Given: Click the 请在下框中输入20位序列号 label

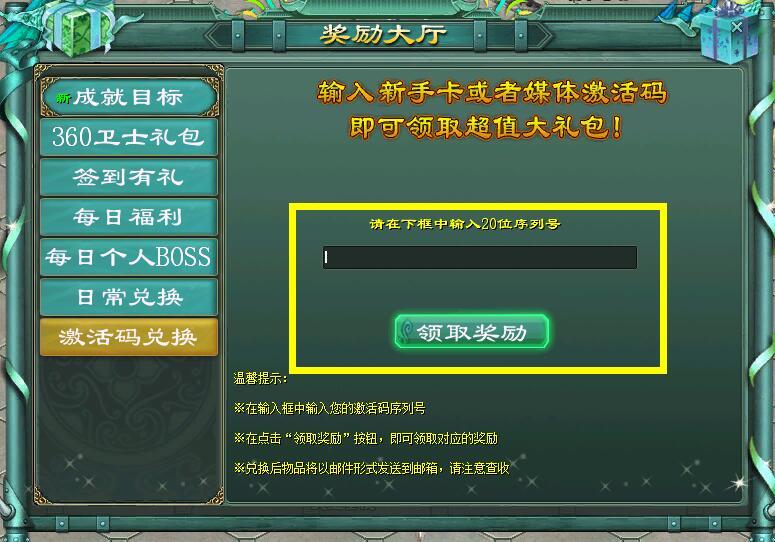Looking at the screenshot, I should [465, 224].
